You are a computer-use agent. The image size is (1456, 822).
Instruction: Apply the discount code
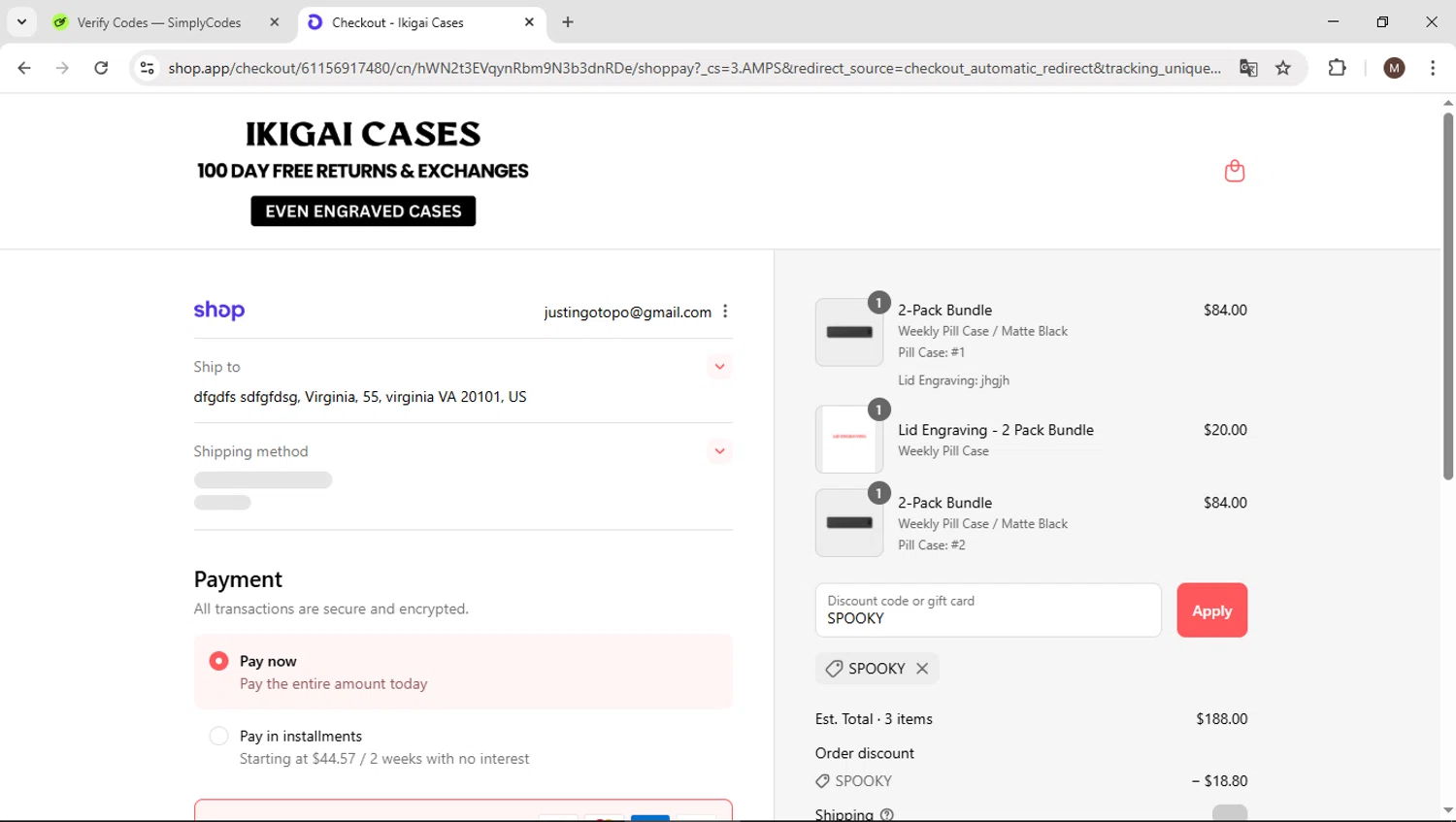click(x=1211, y=610)
